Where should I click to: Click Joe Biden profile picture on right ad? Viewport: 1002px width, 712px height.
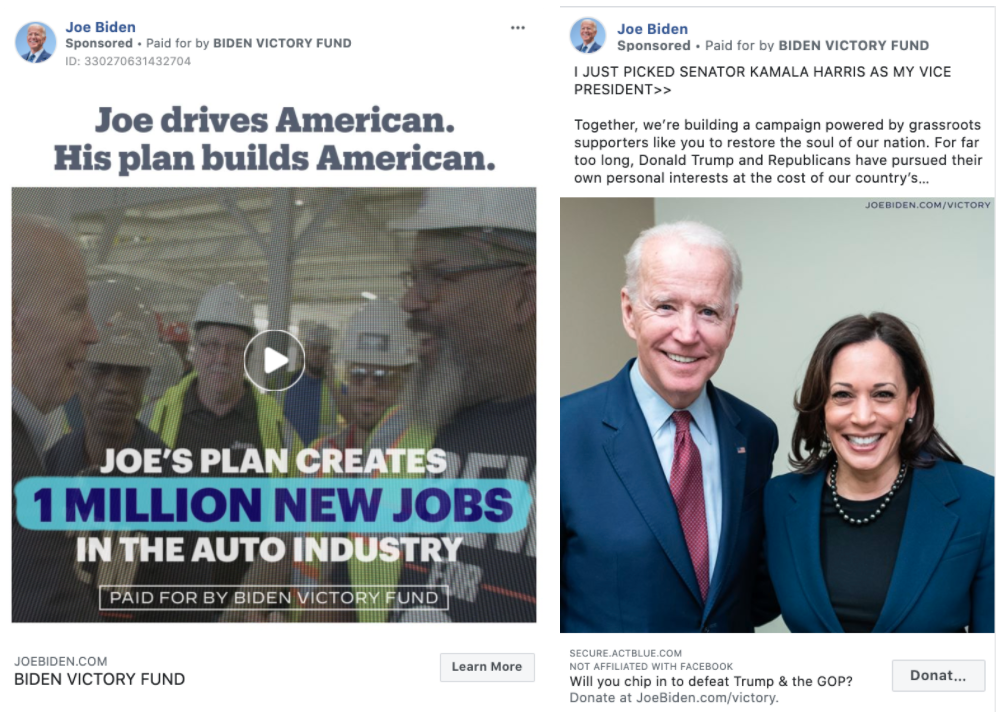coord(587,35)
